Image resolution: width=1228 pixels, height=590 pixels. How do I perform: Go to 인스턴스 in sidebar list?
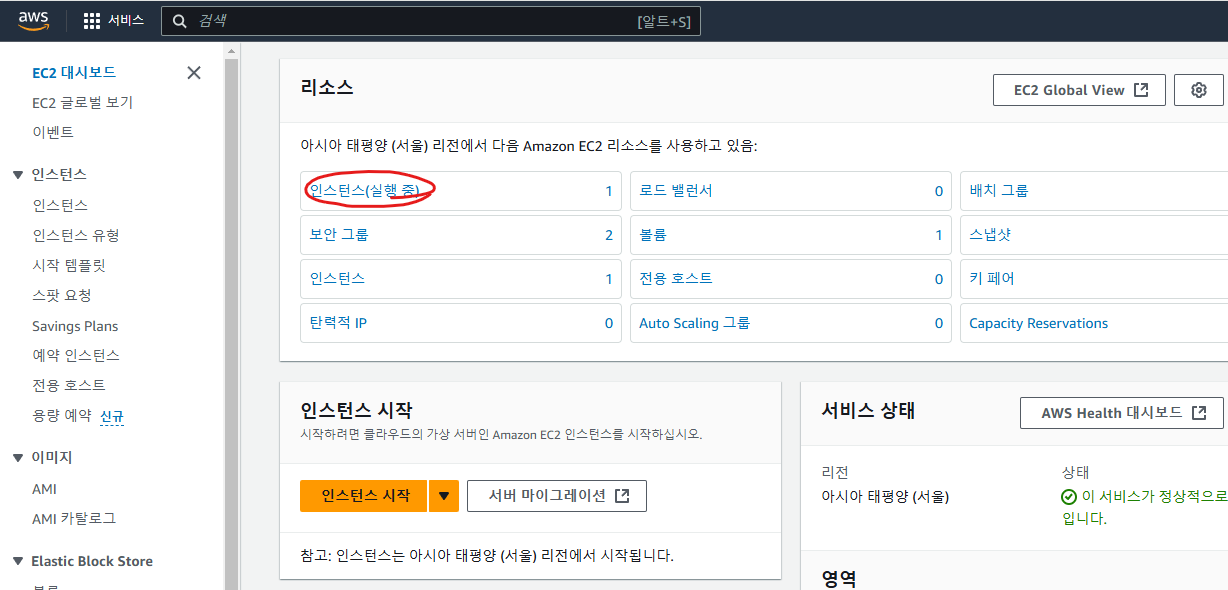coord(60,205)
